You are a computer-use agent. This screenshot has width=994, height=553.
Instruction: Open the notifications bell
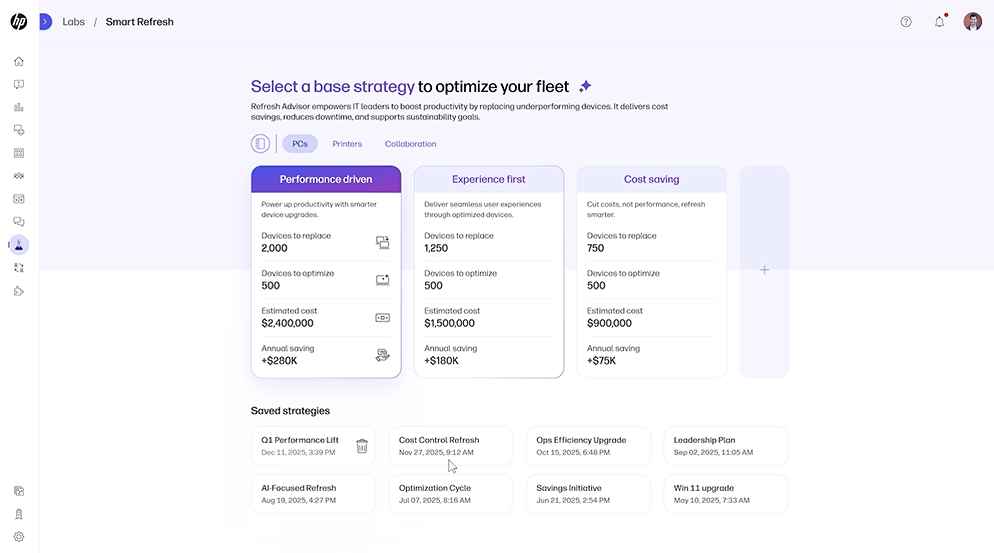[x=939, y=21]
